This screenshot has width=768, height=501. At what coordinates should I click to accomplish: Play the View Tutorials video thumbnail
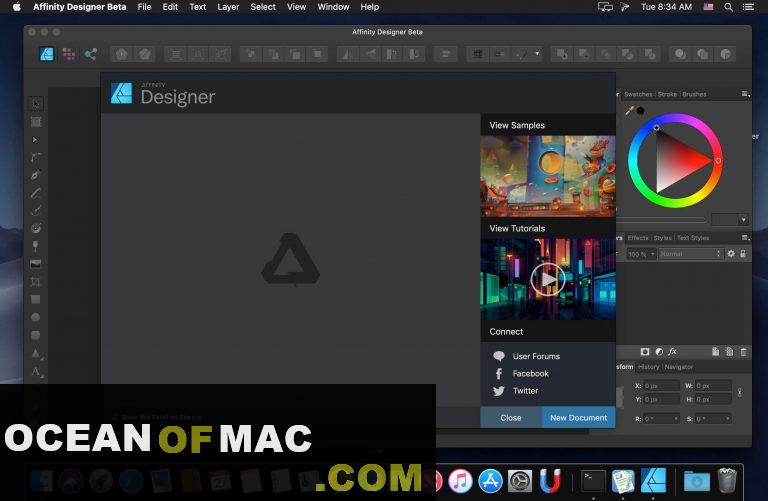click(x=548, y=279)
